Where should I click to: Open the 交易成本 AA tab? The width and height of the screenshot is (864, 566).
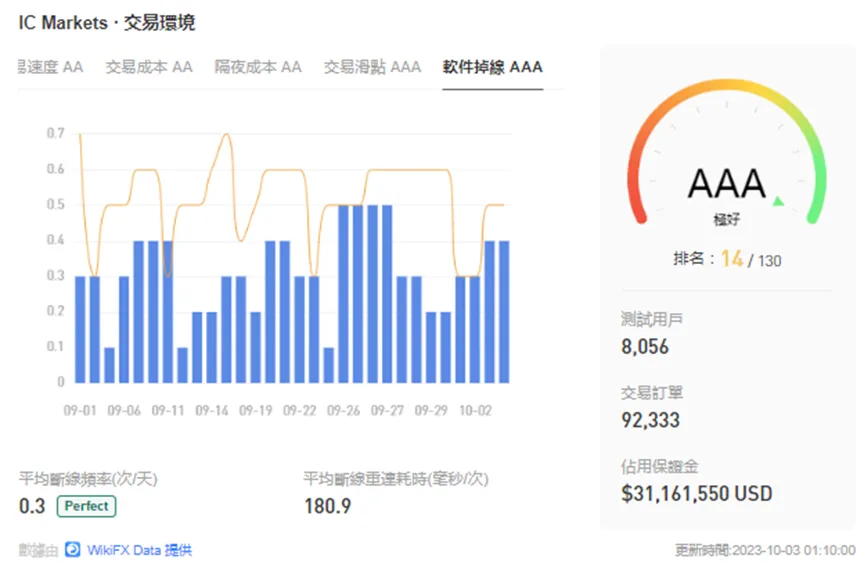(x=149, y=67)
